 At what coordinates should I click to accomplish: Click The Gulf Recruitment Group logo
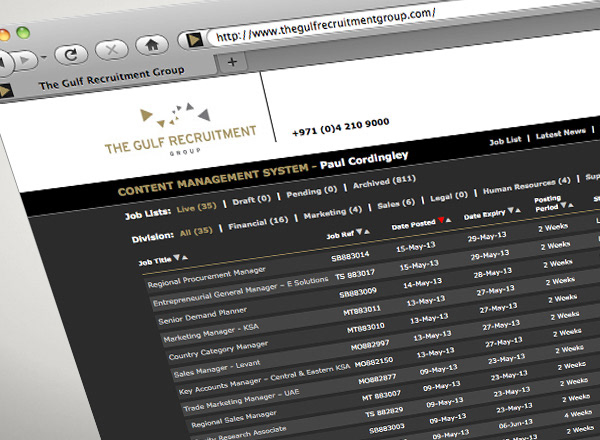point(180,130)
